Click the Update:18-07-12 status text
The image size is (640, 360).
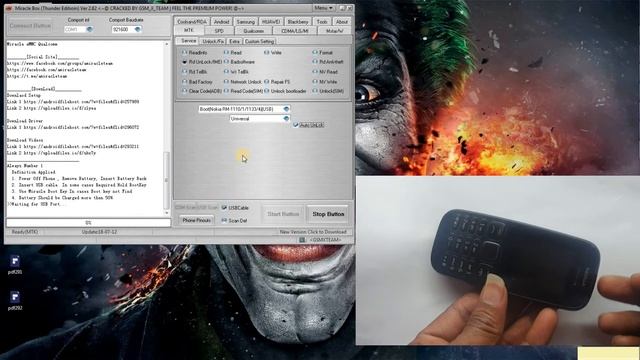click(99, 232)
